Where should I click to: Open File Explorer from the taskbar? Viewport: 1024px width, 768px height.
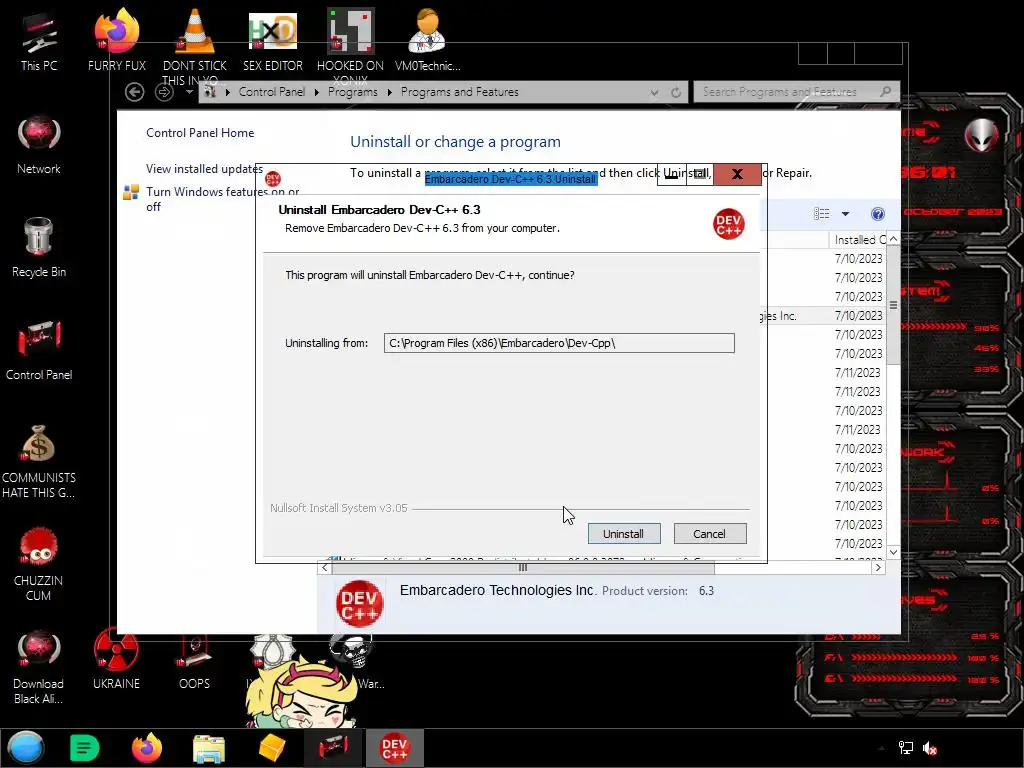[209, 748]
